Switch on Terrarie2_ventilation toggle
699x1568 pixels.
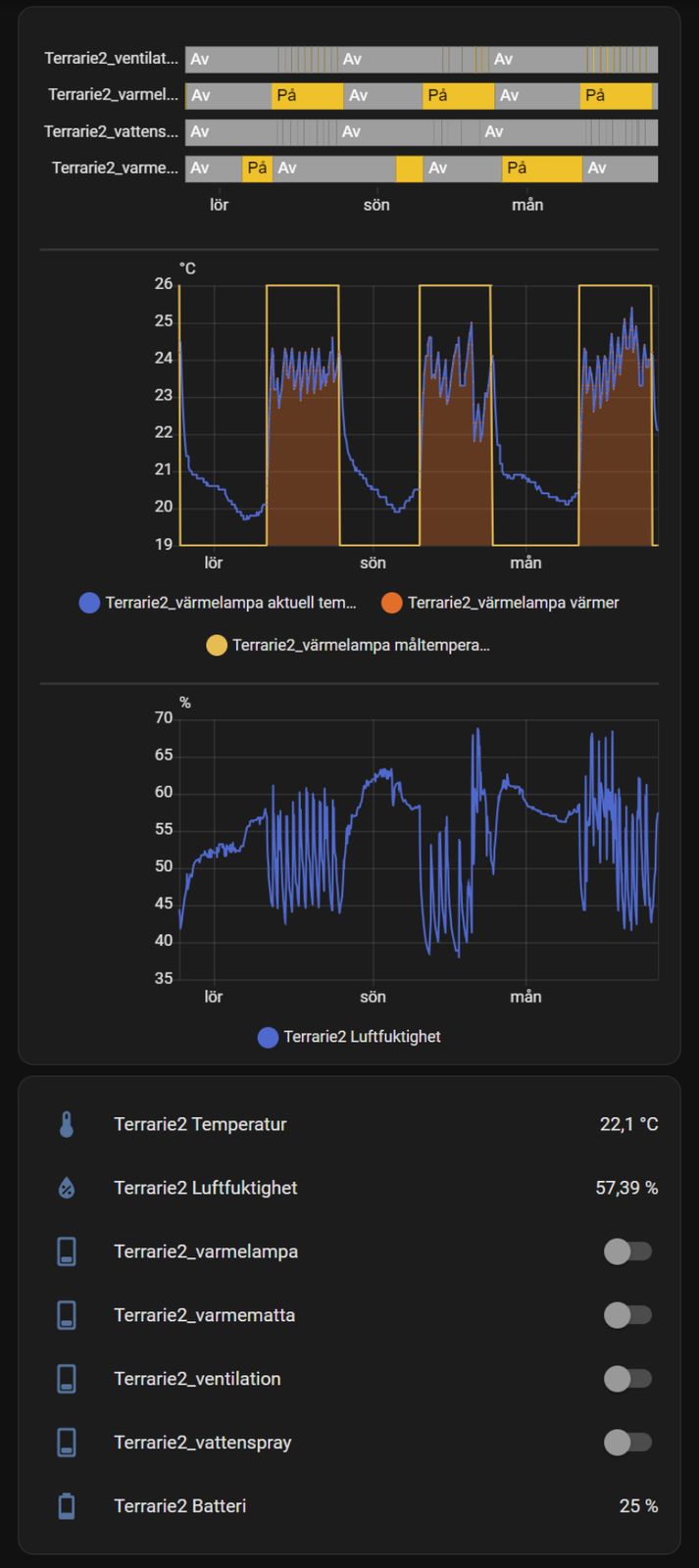(627, 1379)
